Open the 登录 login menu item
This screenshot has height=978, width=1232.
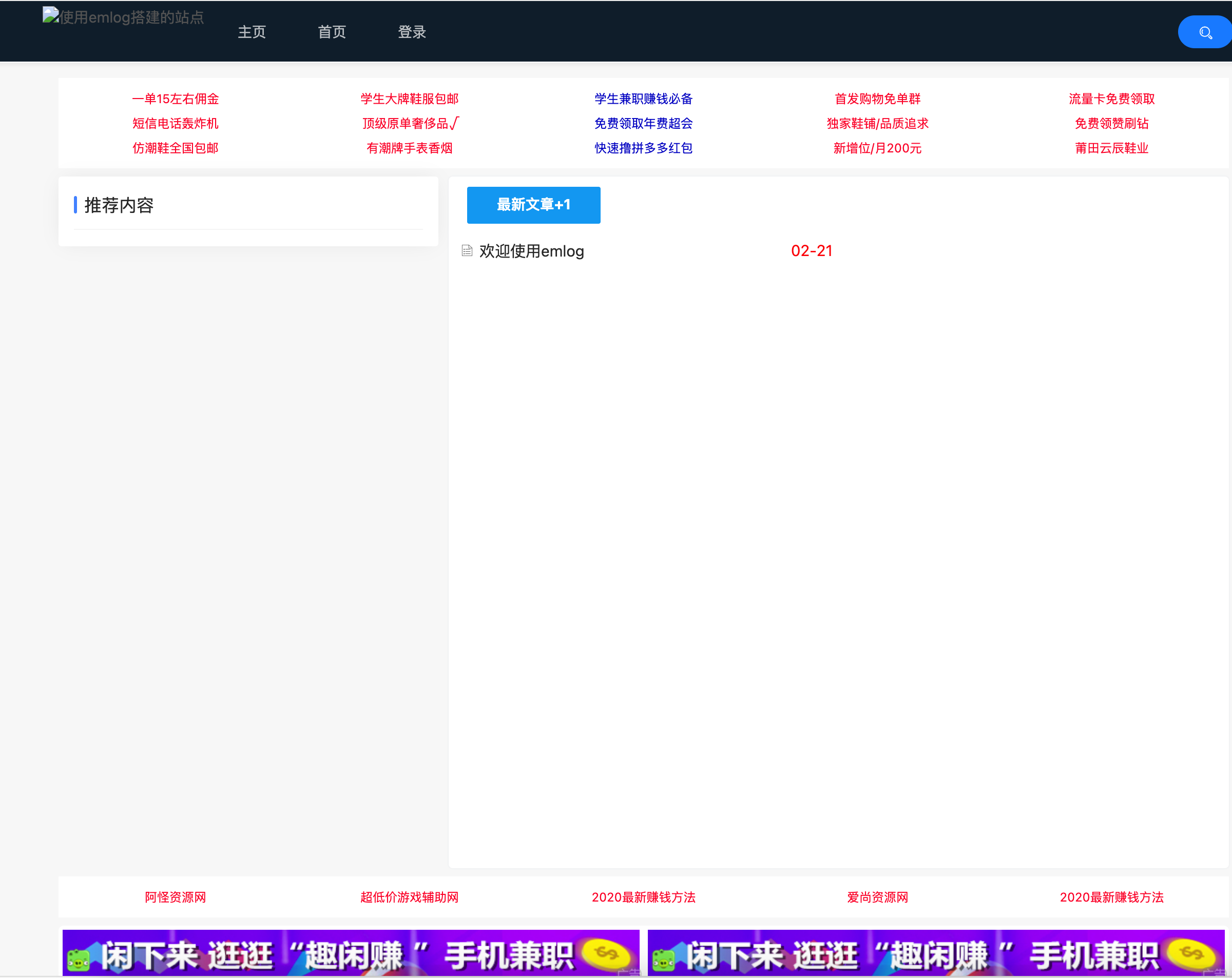coord(412,32)
